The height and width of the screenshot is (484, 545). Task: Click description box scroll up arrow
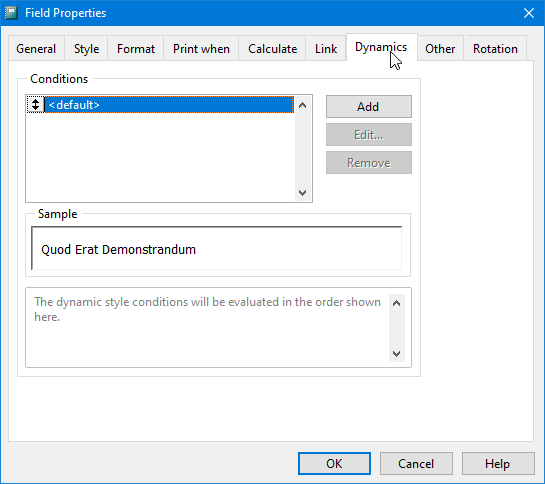396,303
